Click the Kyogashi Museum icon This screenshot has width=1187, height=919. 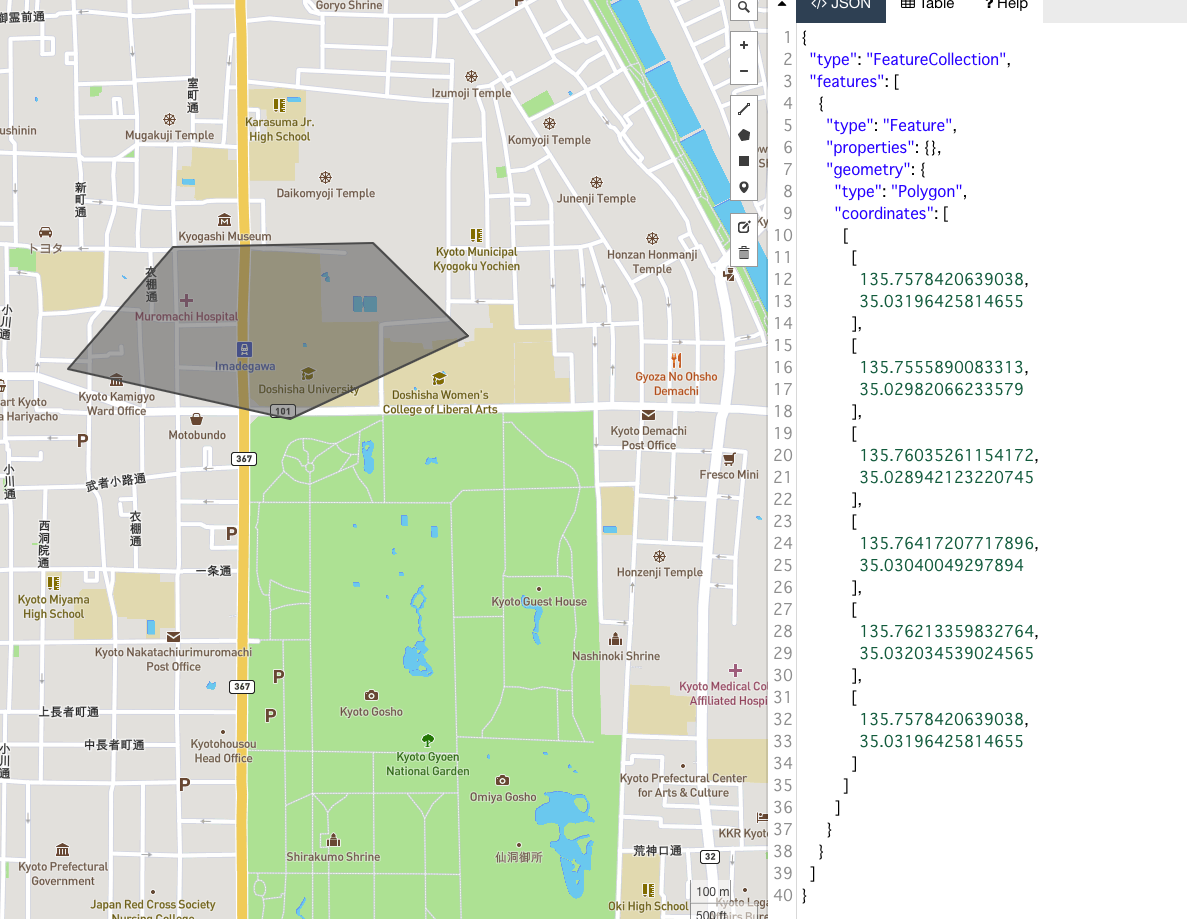(x=224, y=220)
